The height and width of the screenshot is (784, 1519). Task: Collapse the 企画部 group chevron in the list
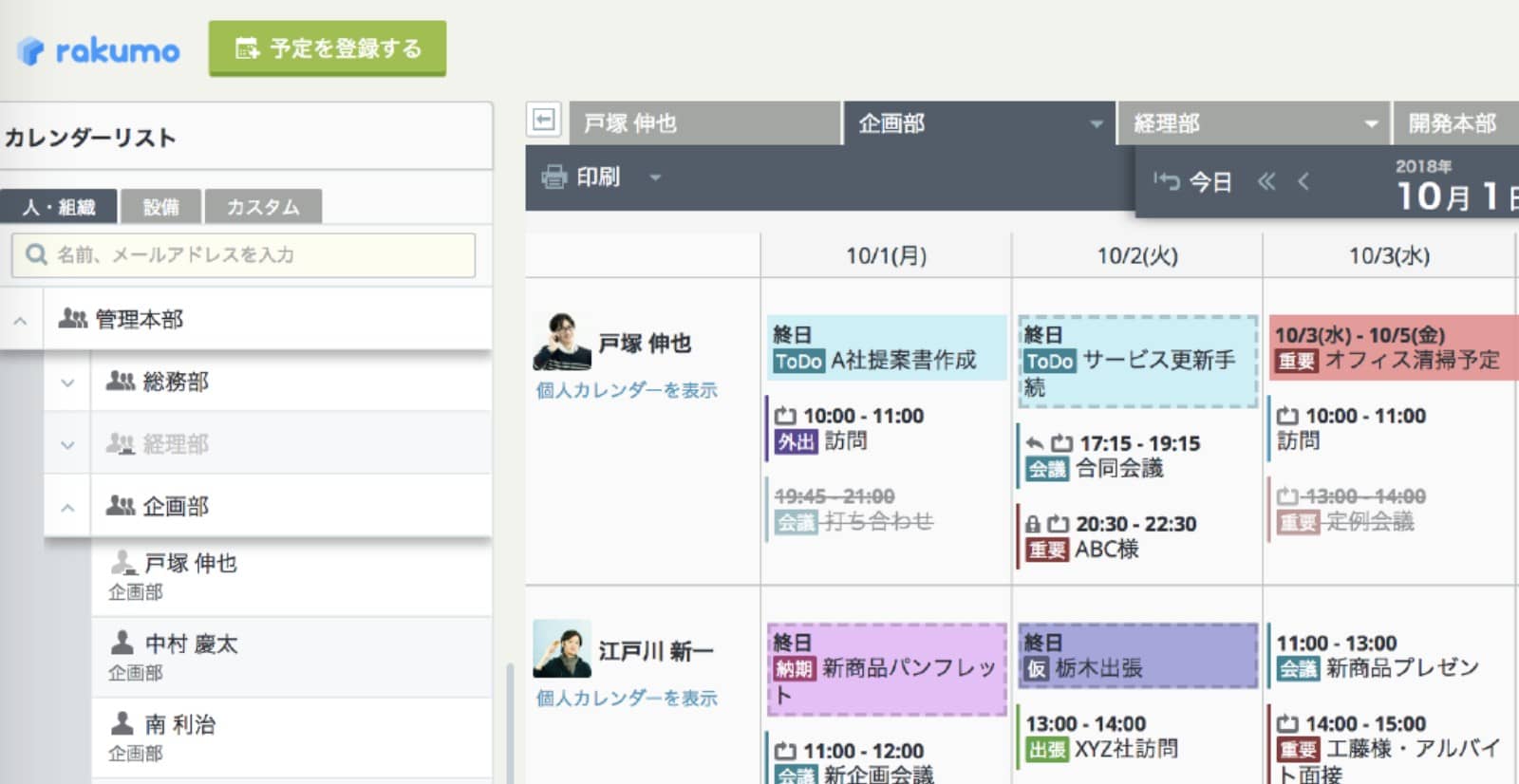pyautogui.click(x=67, y=507)
